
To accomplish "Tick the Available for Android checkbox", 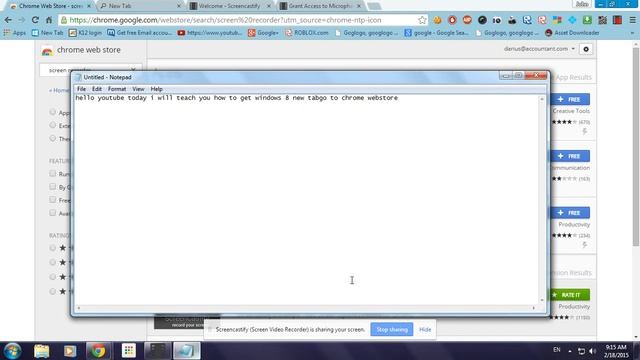I will click(x=53, y=213).
